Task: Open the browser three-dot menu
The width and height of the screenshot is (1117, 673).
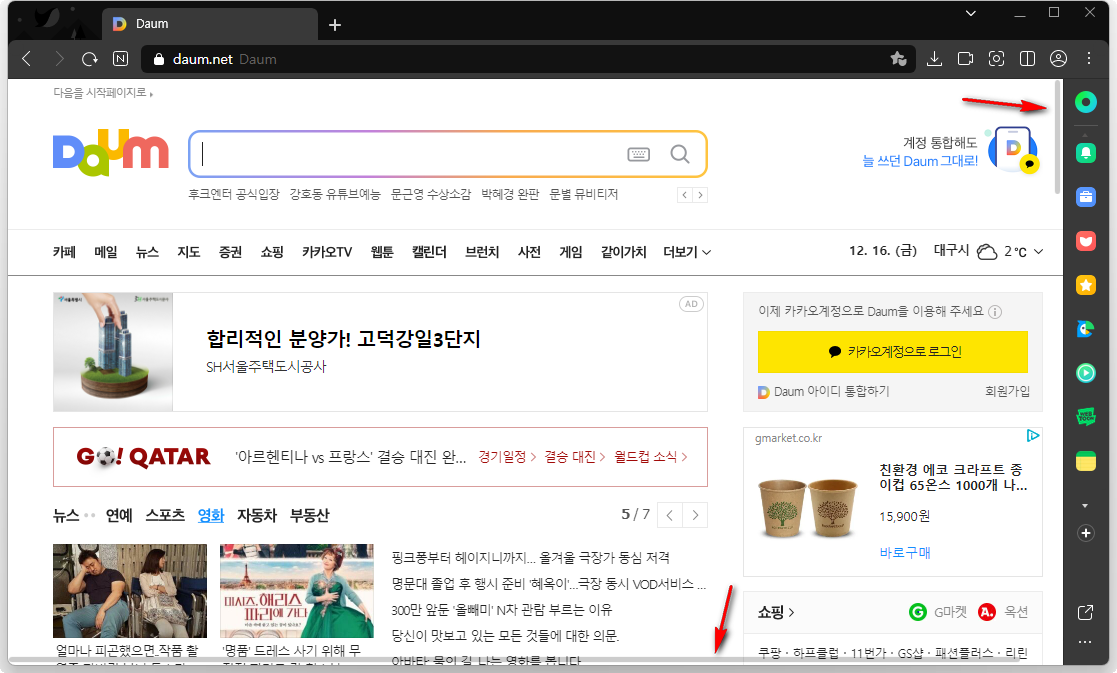Action: pyautogui.click(x=1089, y=59)
